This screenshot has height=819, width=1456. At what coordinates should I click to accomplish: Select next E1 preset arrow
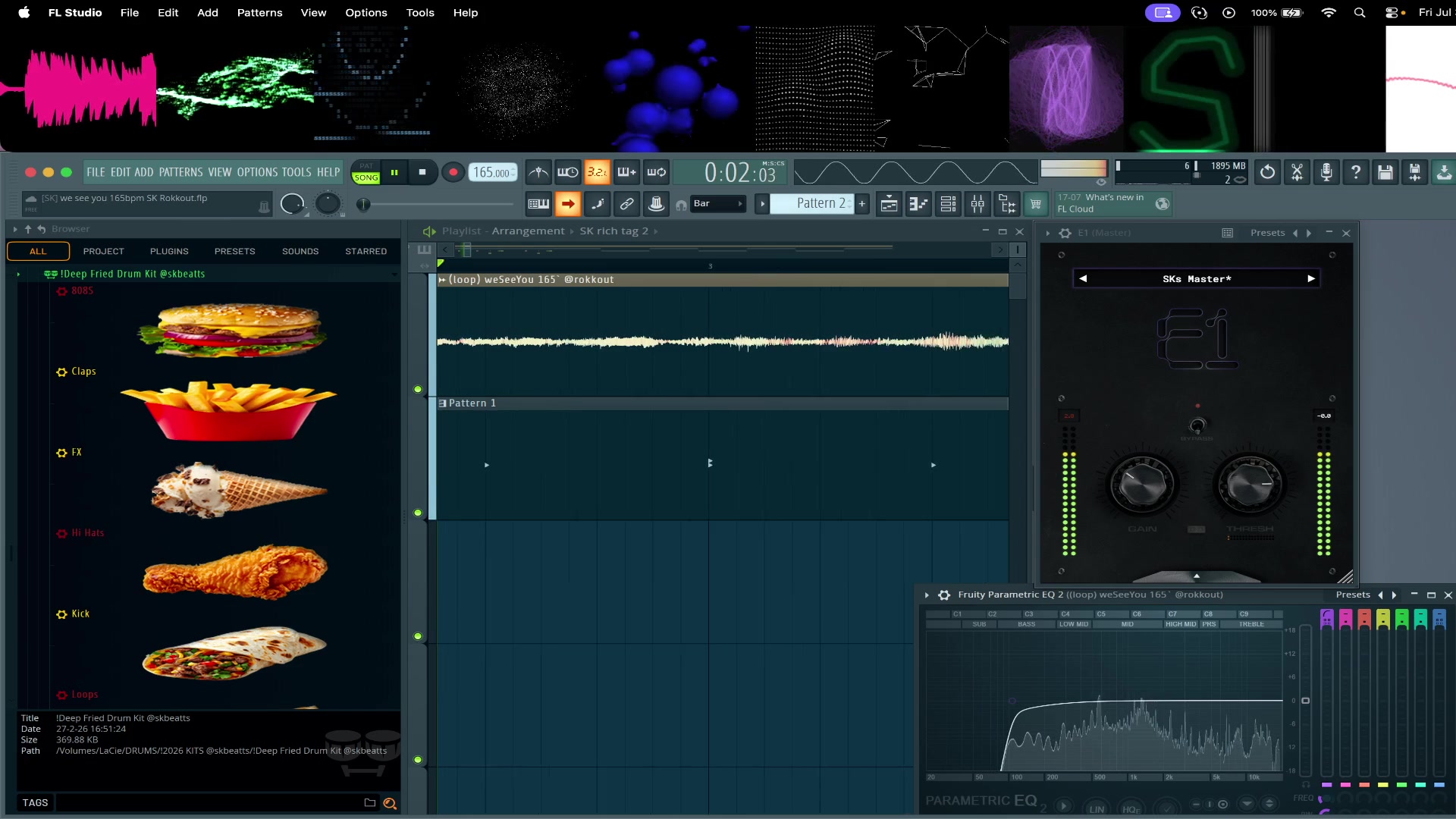point(1311,279)
